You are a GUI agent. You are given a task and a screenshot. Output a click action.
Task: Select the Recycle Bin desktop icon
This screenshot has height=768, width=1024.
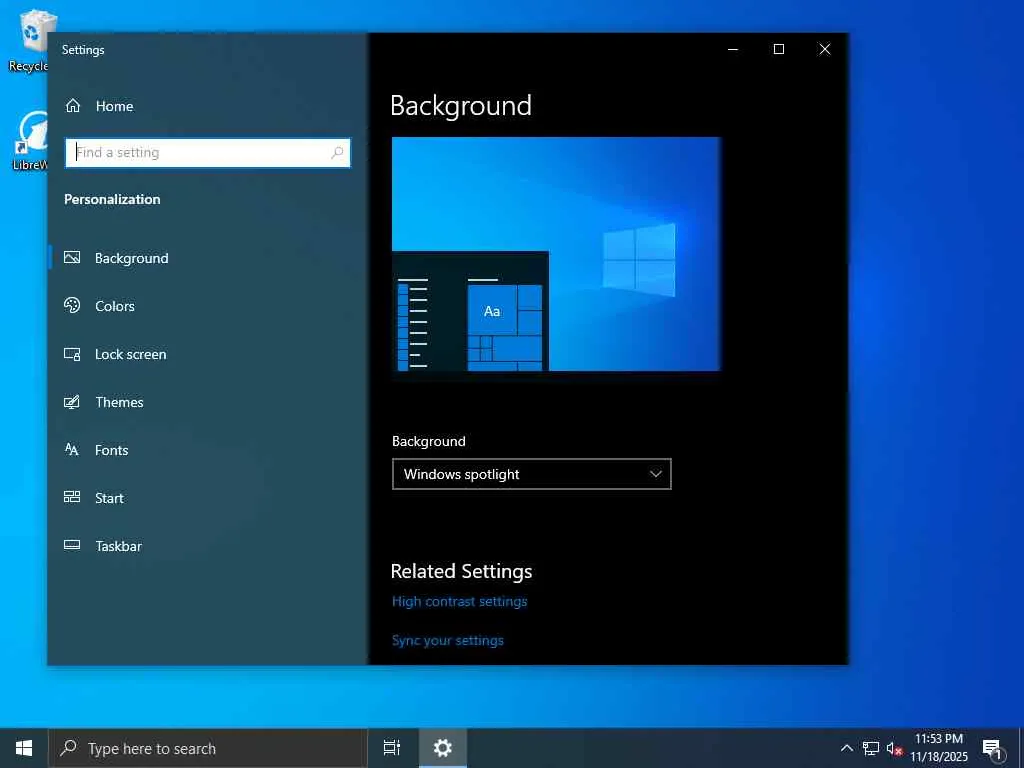29,40
